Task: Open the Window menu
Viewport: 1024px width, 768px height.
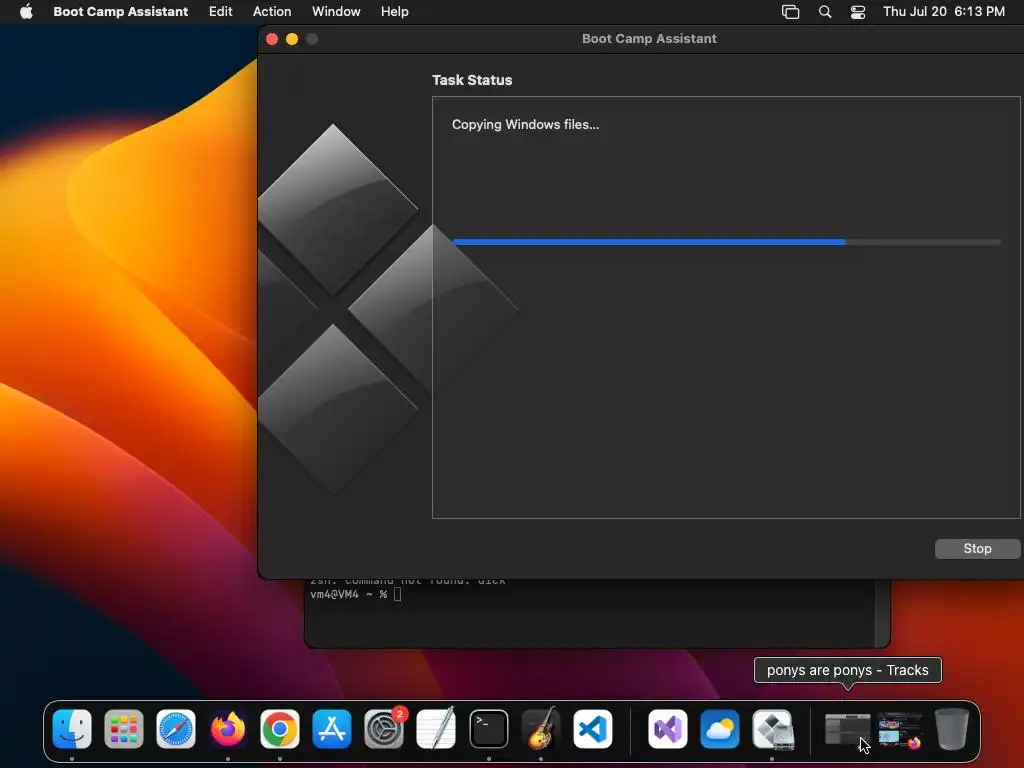Action: 336,12
